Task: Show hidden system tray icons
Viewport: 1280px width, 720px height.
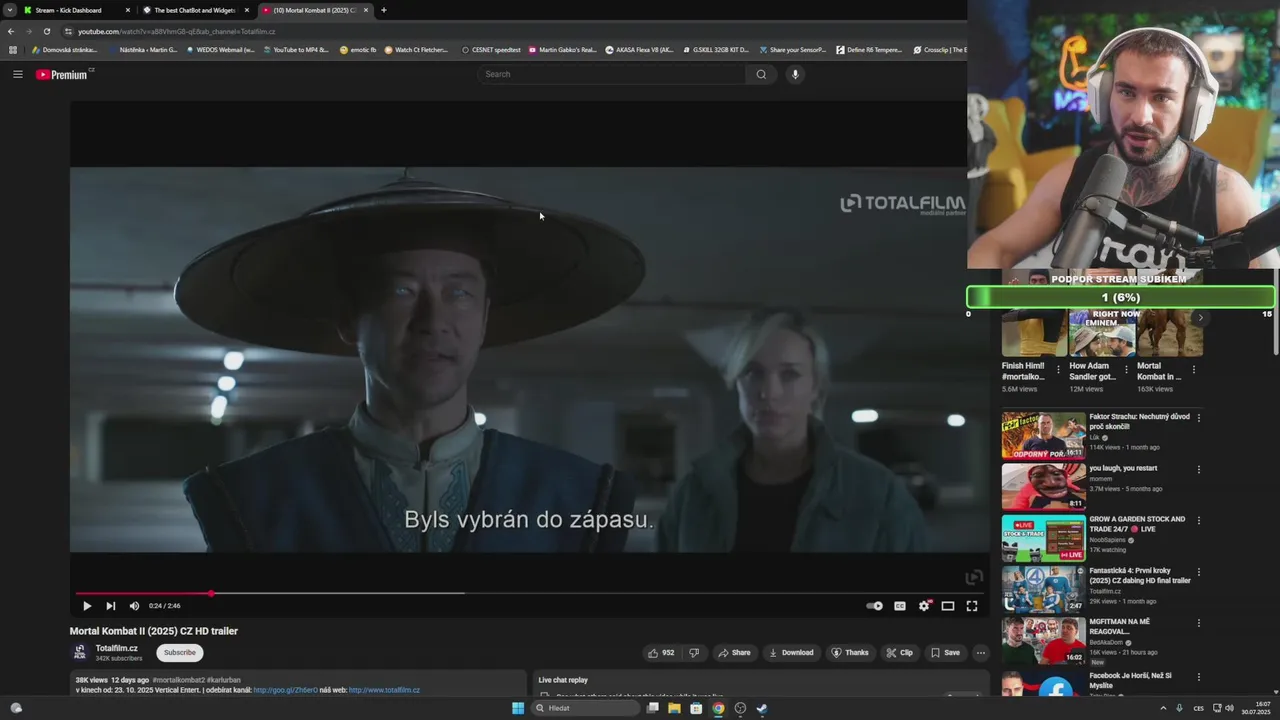Action: tap(1163, 708)
